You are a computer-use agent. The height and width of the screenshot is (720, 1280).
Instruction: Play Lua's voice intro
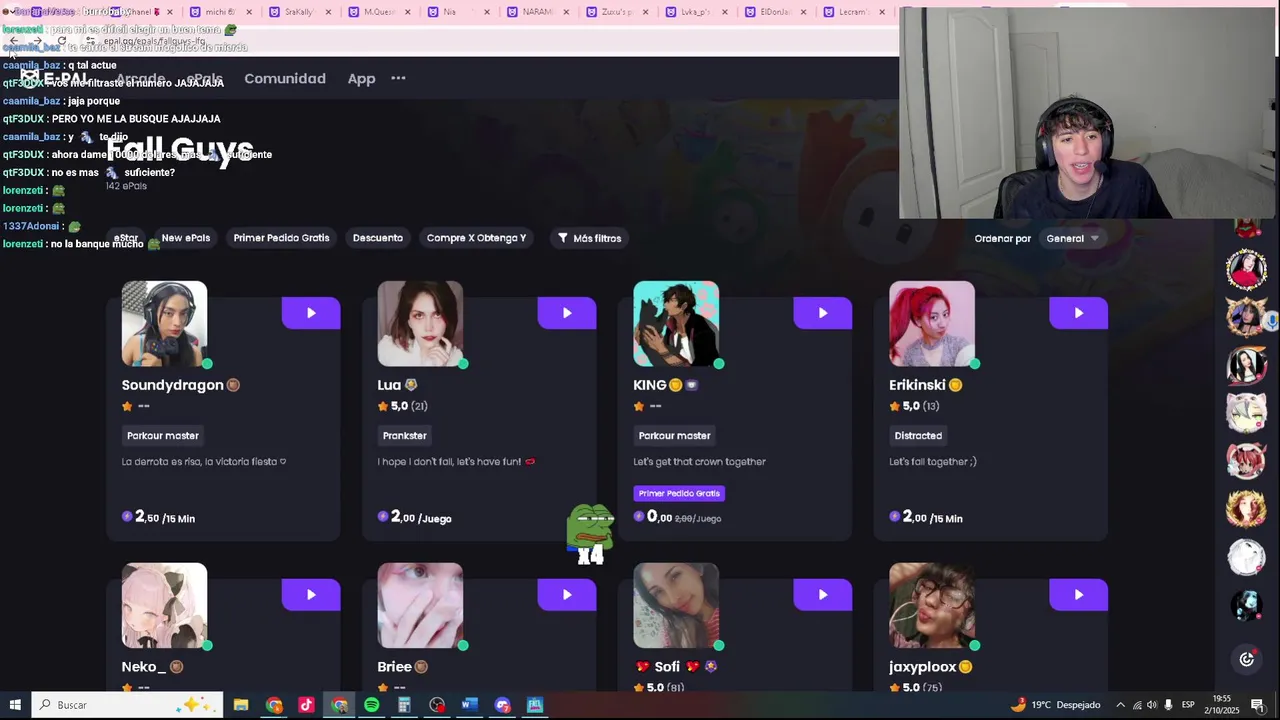567,313
